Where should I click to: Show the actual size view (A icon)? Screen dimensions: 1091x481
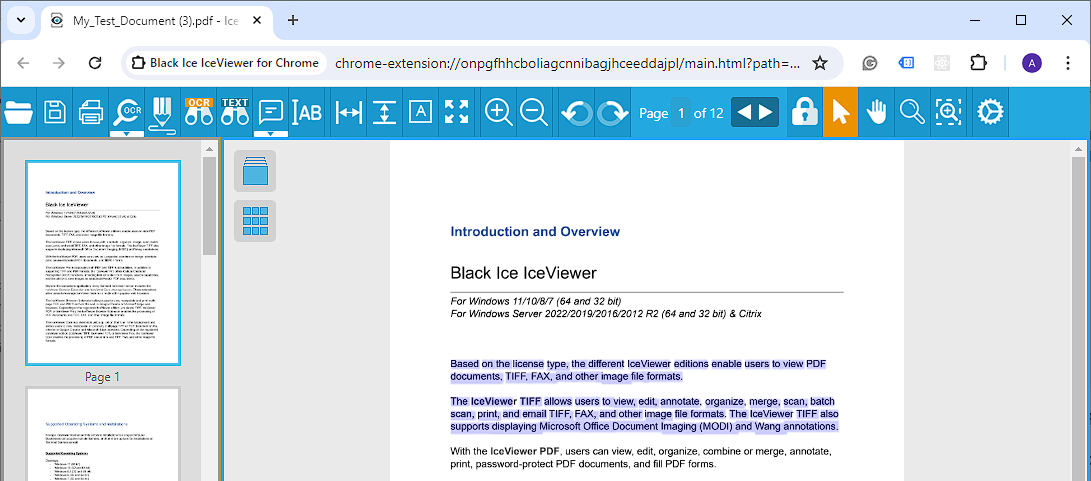click(420, 112)
